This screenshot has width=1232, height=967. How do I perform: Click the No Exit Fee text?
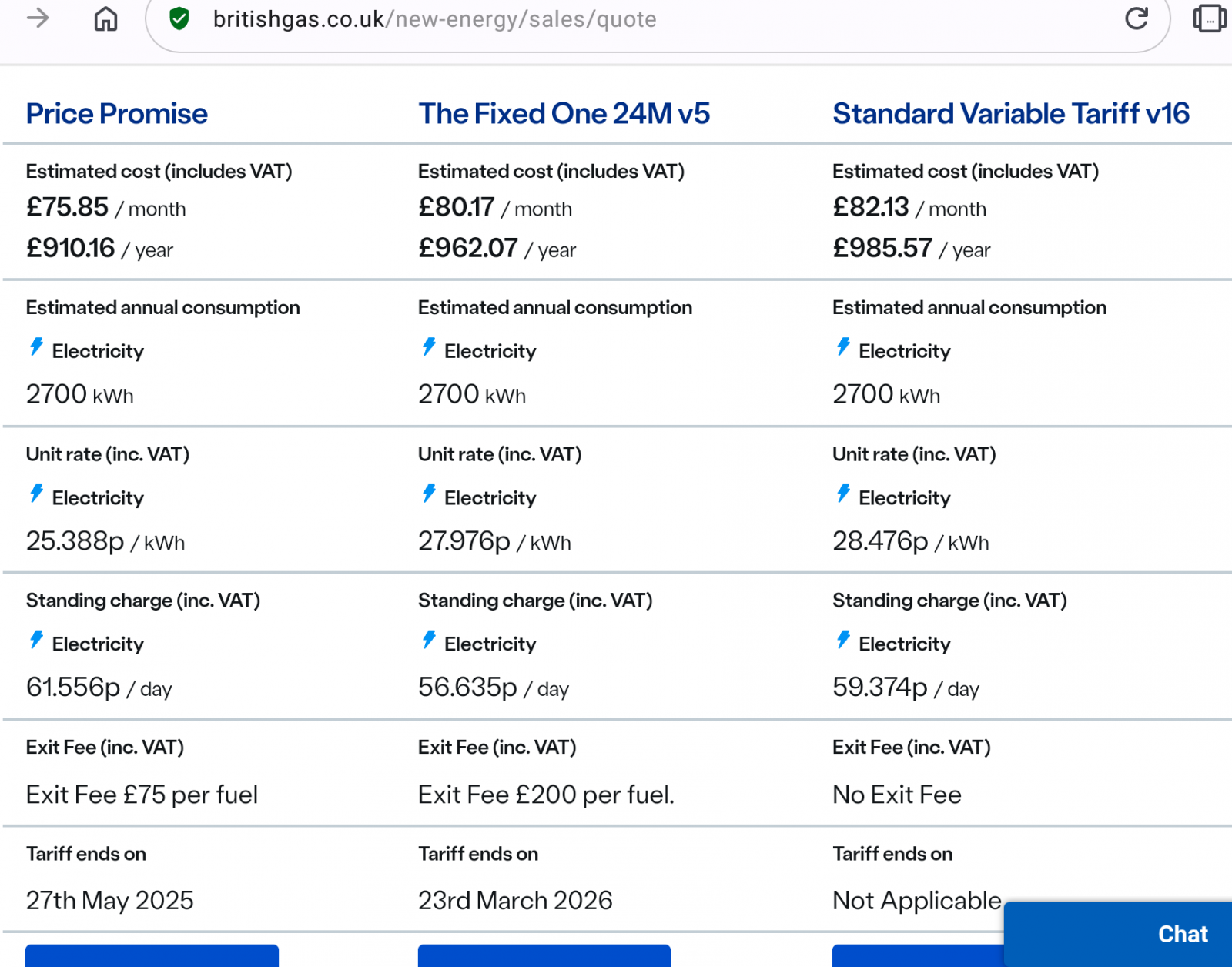(897, 795)
